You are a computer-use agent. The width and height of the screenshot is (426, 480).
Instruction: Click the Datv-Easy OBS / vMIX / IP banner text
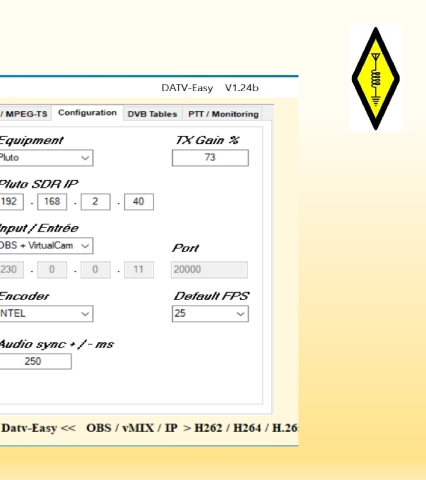(149, 428)
